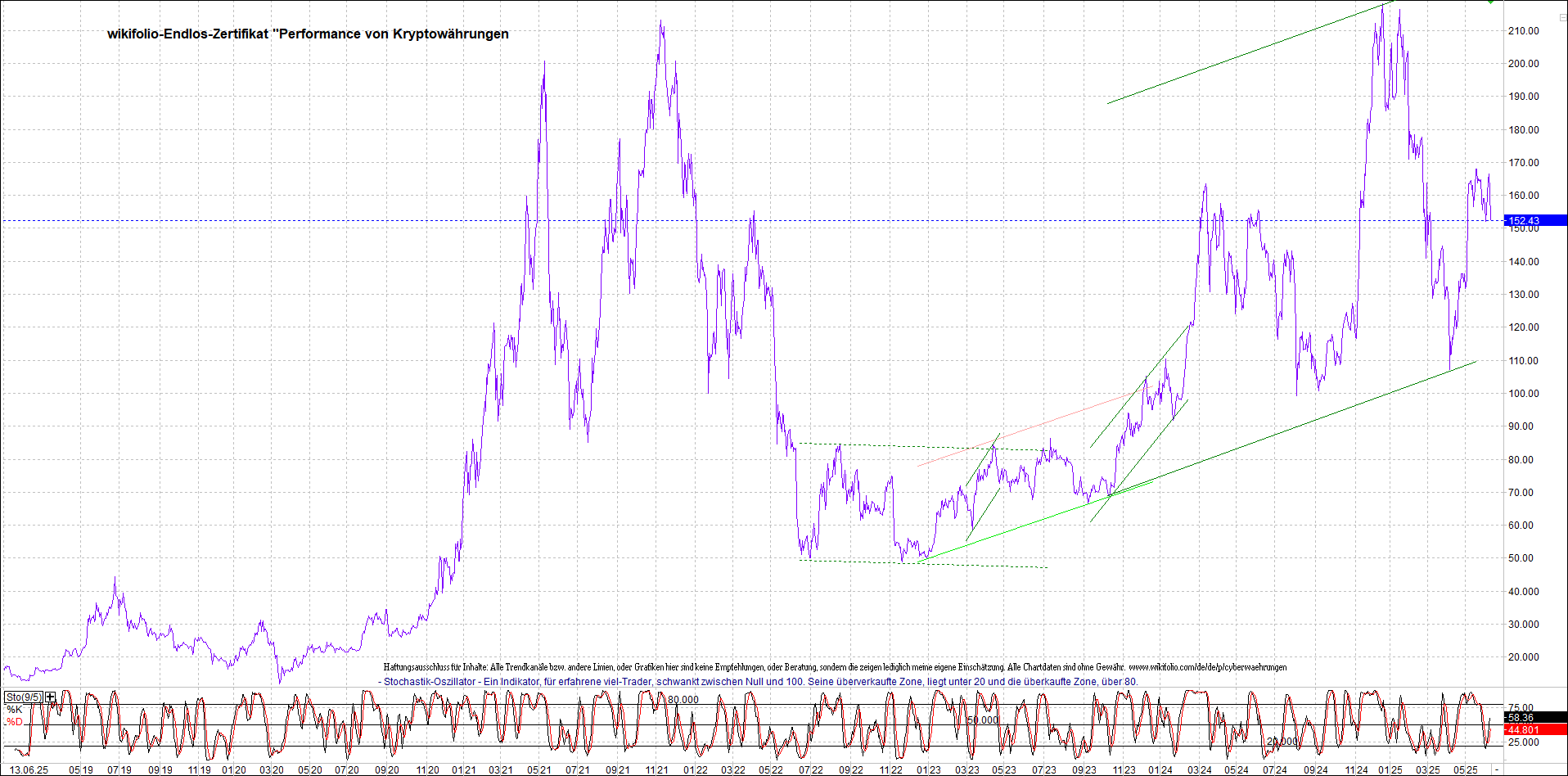
Task: Click the red 44.801 %D value tag
Action: click(1535, 729)
